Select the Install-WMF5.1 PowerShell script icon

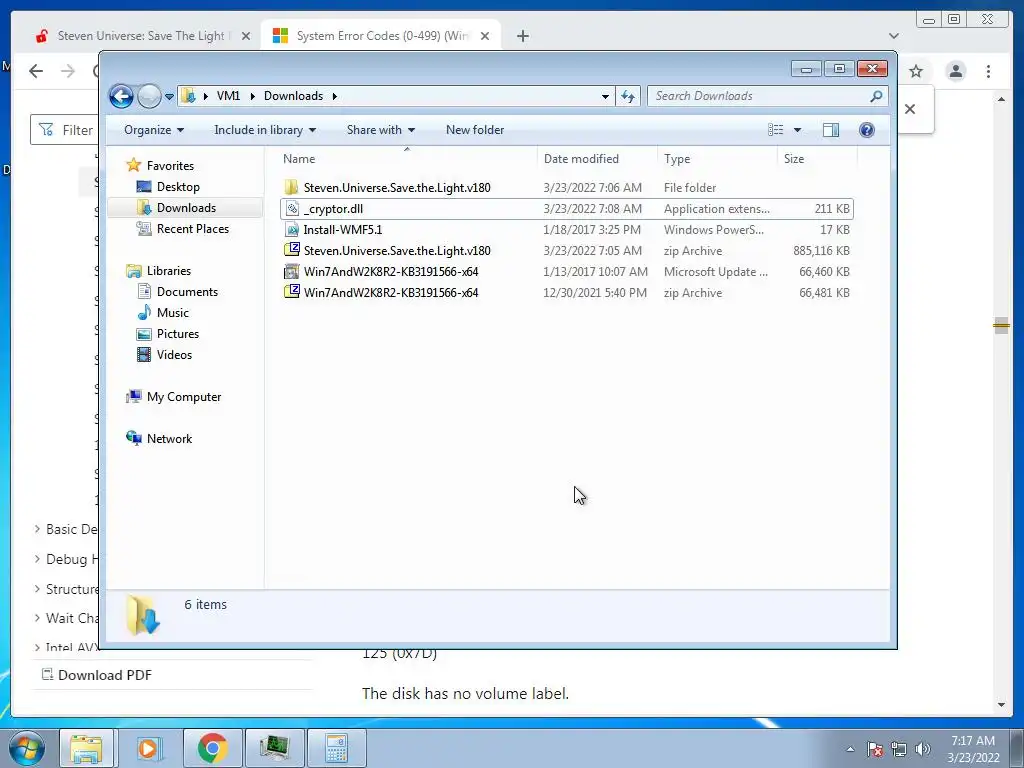(292, 230)
